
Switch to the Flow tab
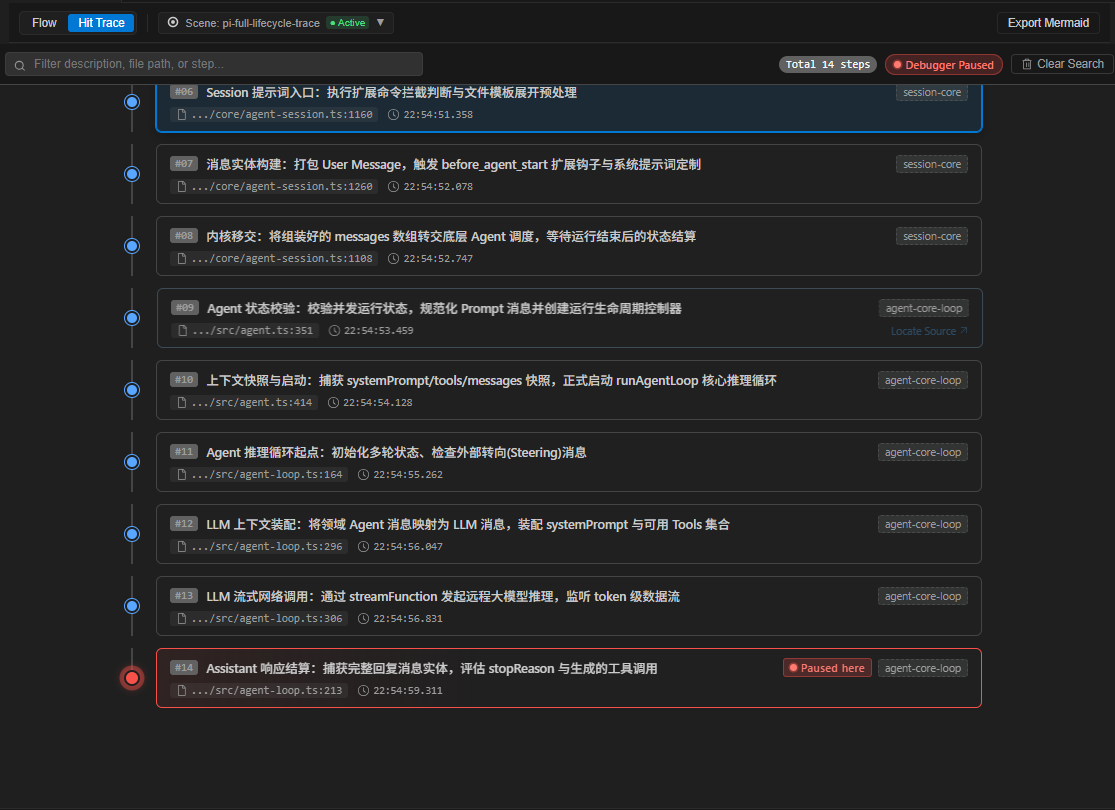pyautogui.click(x=44, y=23)
